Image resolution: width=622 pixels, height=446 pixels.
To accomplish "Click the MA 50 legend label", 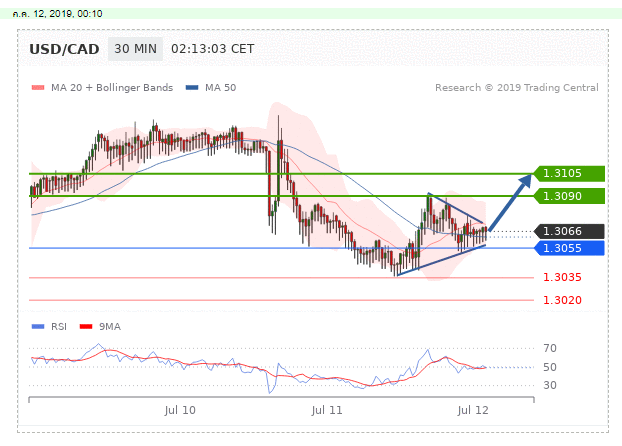I will click(221, 88).
